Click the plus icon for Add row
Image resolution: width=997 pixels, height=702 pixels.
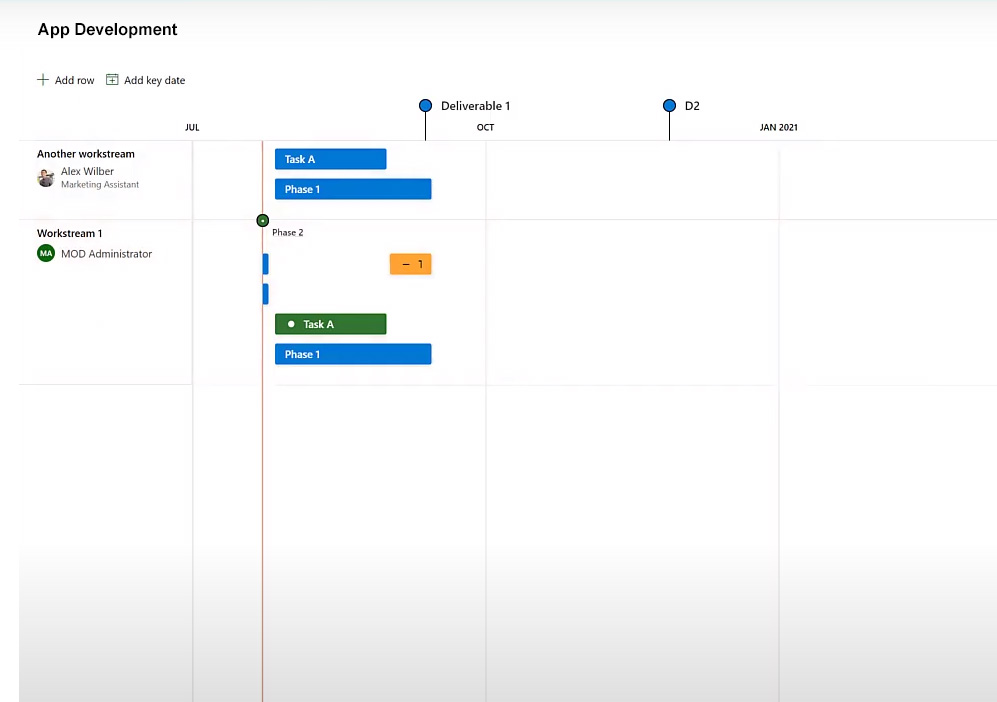43,80
